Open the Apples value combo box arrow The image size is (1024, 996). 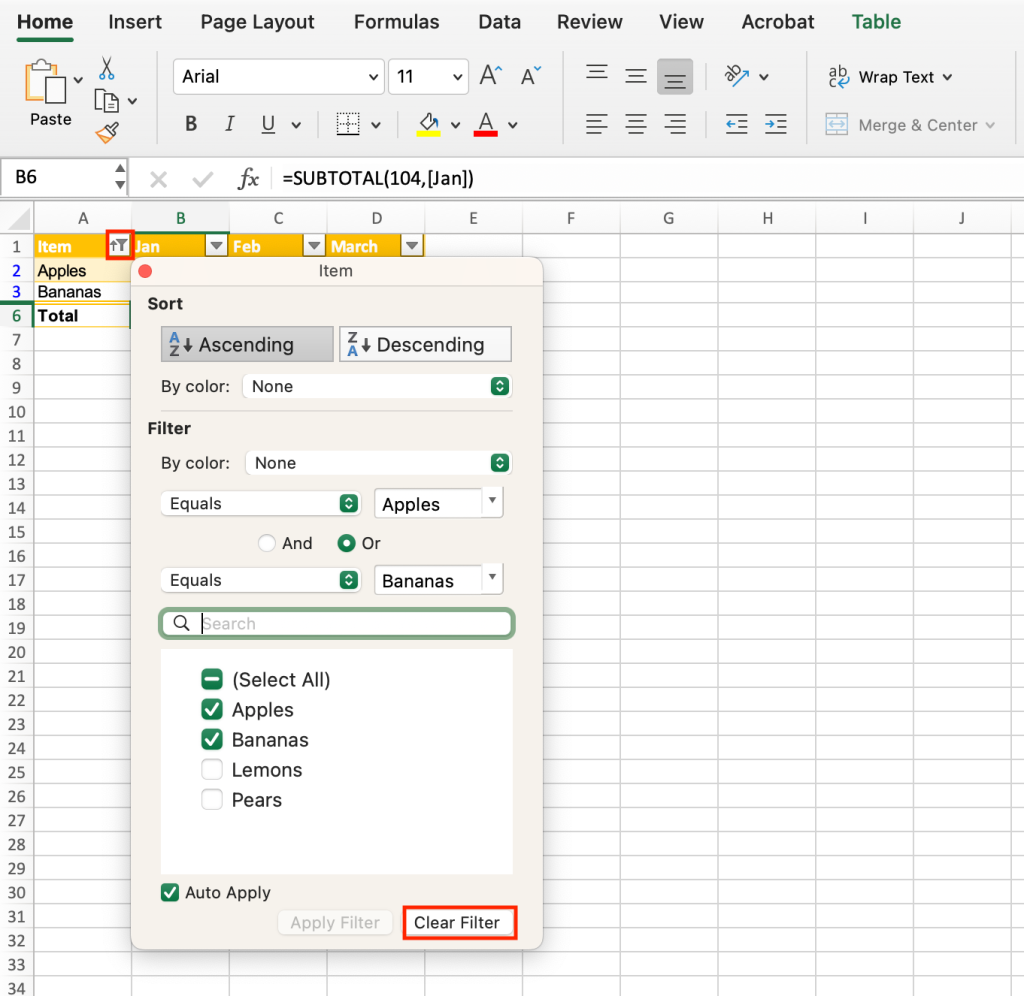492,501
